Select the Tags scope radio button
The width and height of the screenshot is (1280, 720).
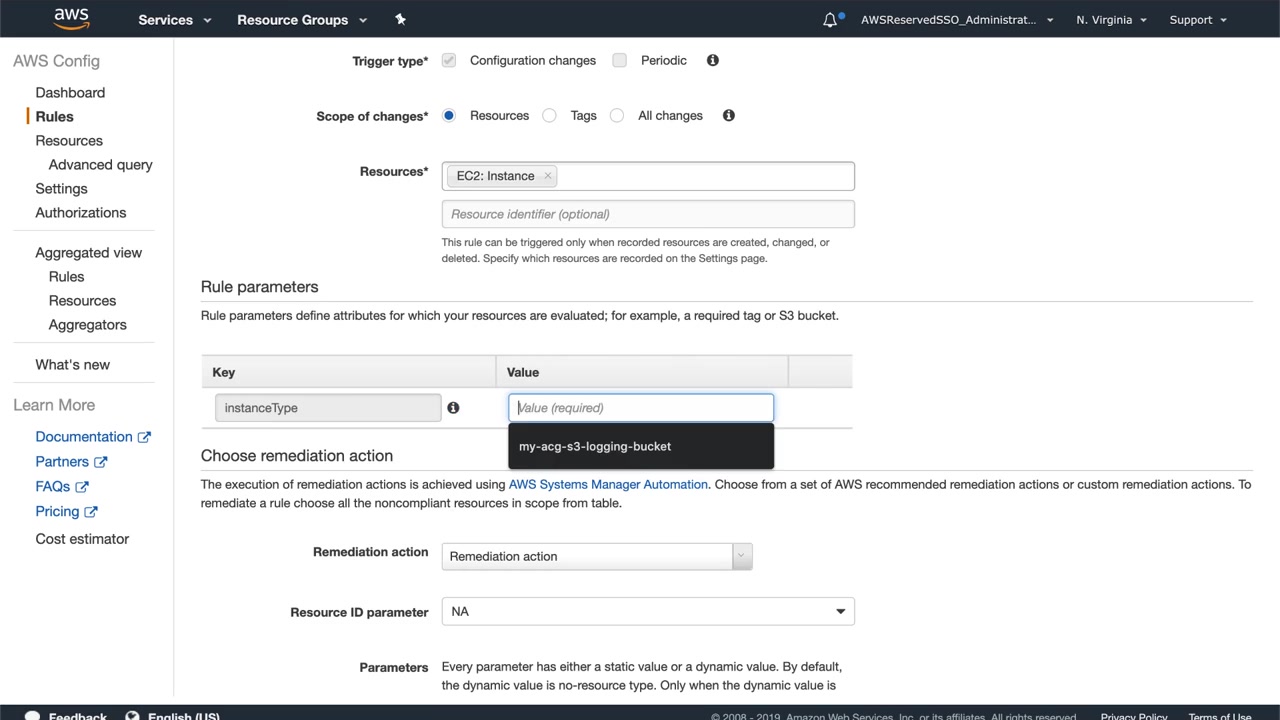(549, 115)
